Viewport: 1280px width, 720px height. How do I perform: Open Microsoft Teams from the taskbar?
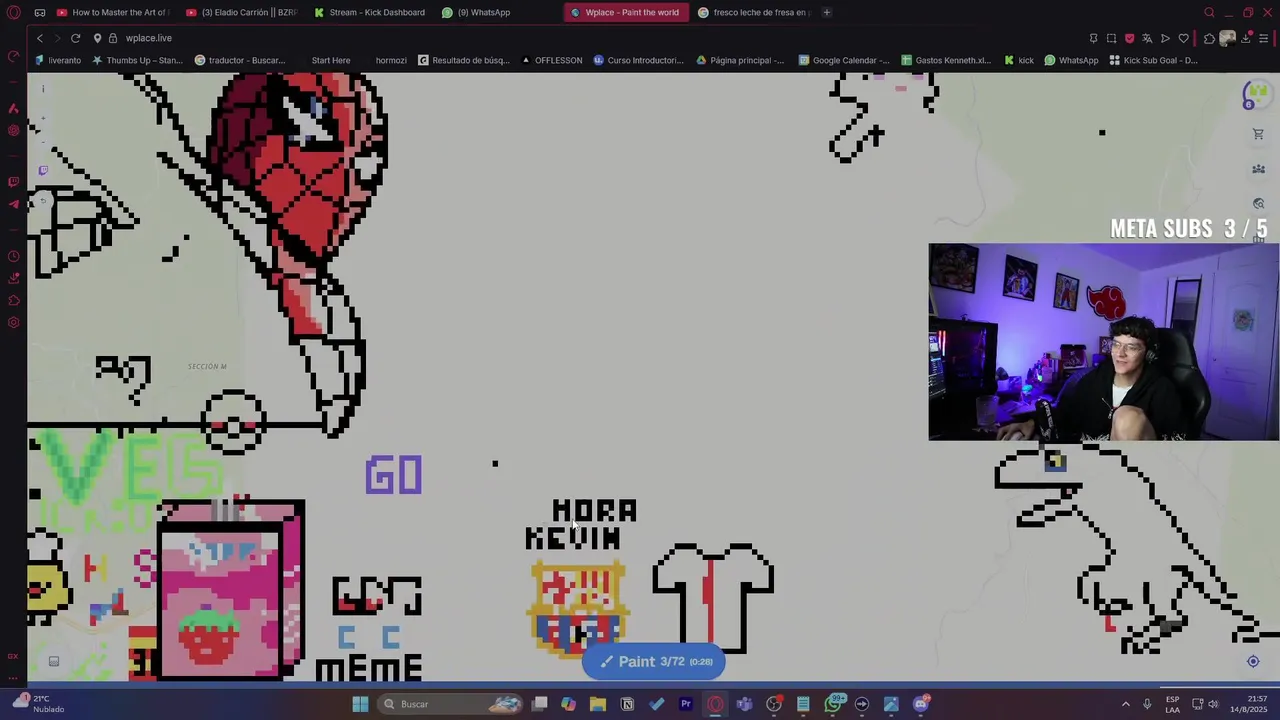pos(744,704)
